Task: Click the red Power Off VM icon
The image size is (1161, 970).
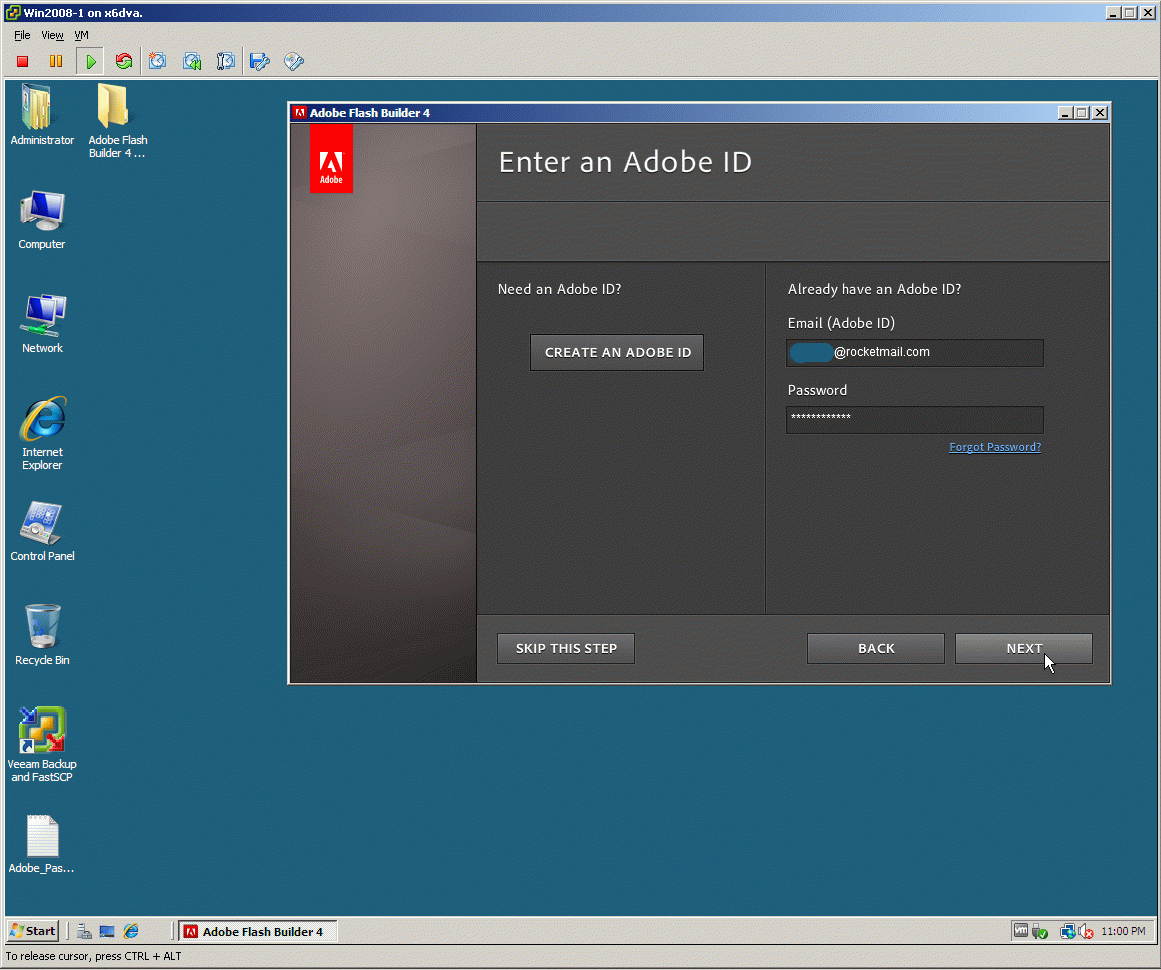Action: 22,61
